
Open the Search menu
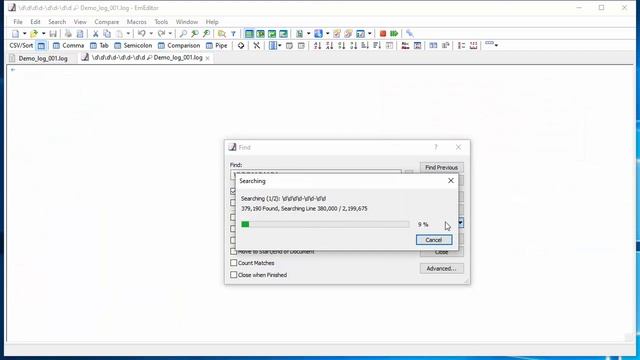(x=57, y=22)
